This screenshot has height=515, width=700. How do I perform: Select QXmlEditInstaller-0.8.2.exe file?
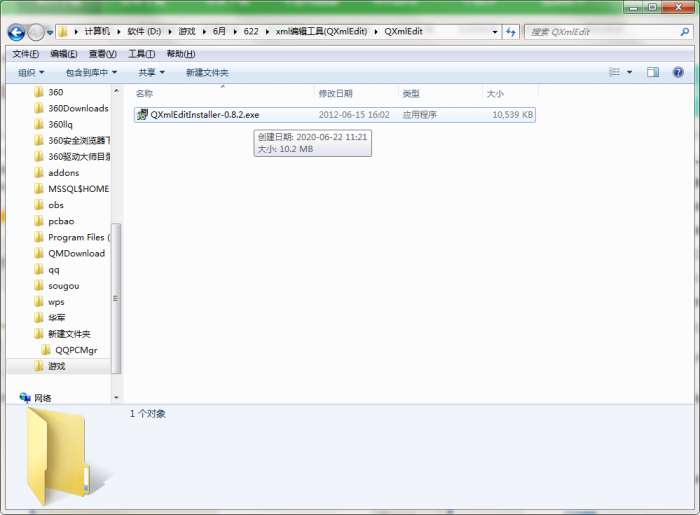[x=334, y=115]
